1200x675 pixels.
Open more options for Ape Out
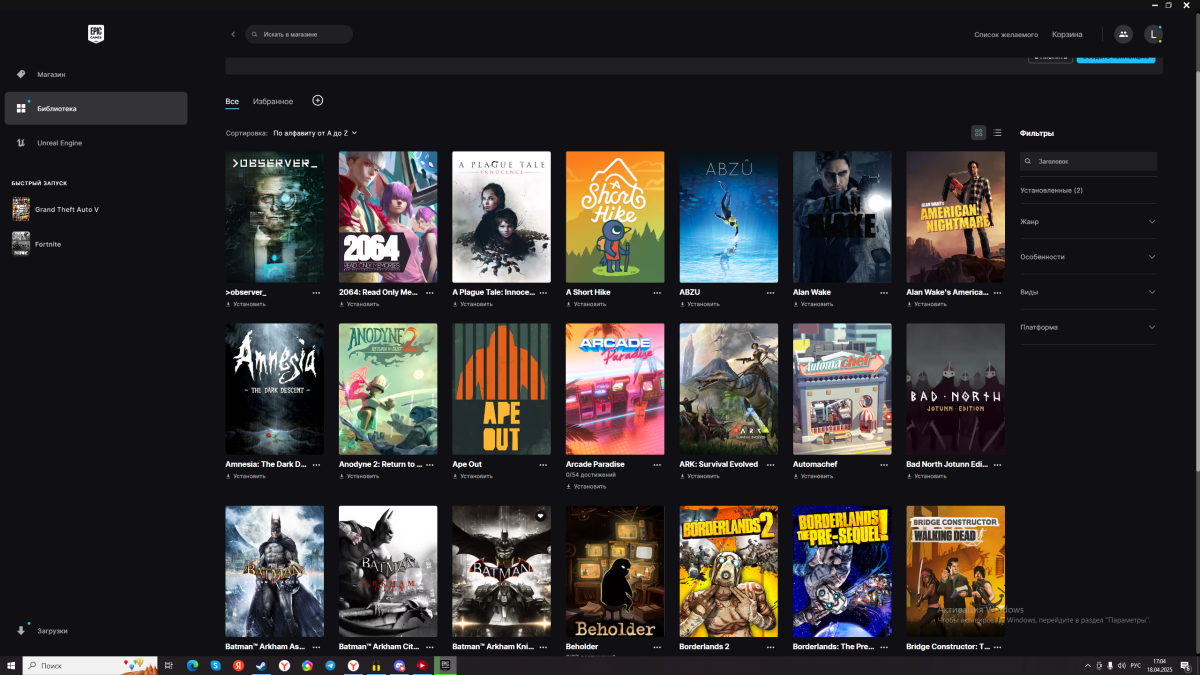(544, 465)
